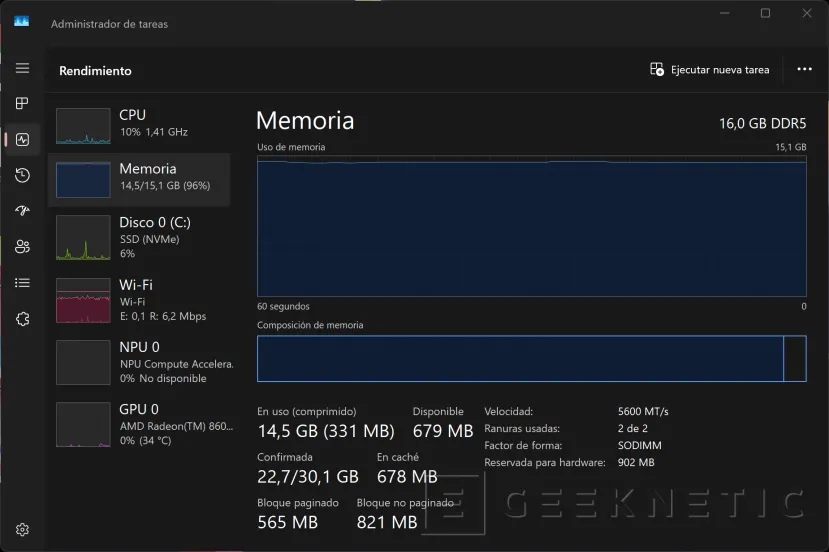
Task: Go to the Processes page icon
Action: tap(22, 103)
